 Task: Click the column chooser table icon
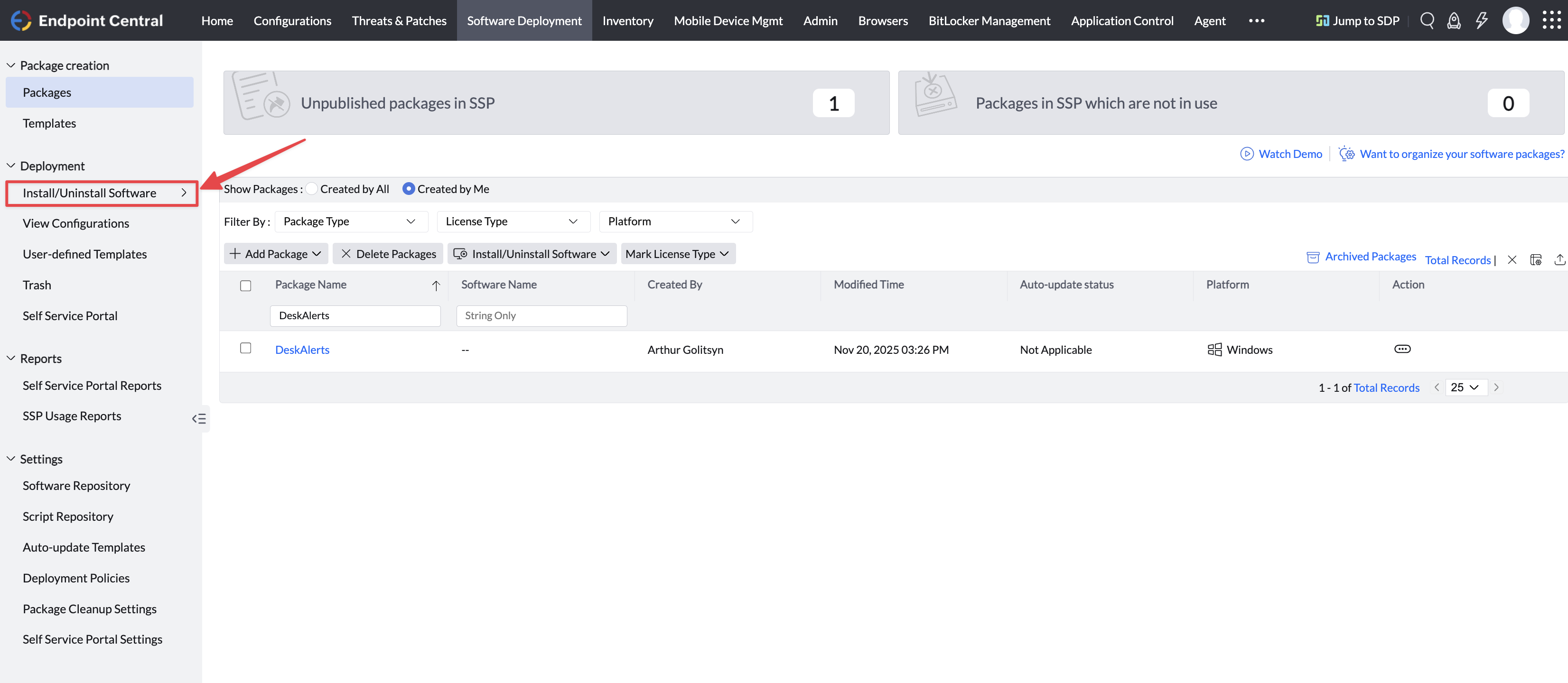[1536, 260]
